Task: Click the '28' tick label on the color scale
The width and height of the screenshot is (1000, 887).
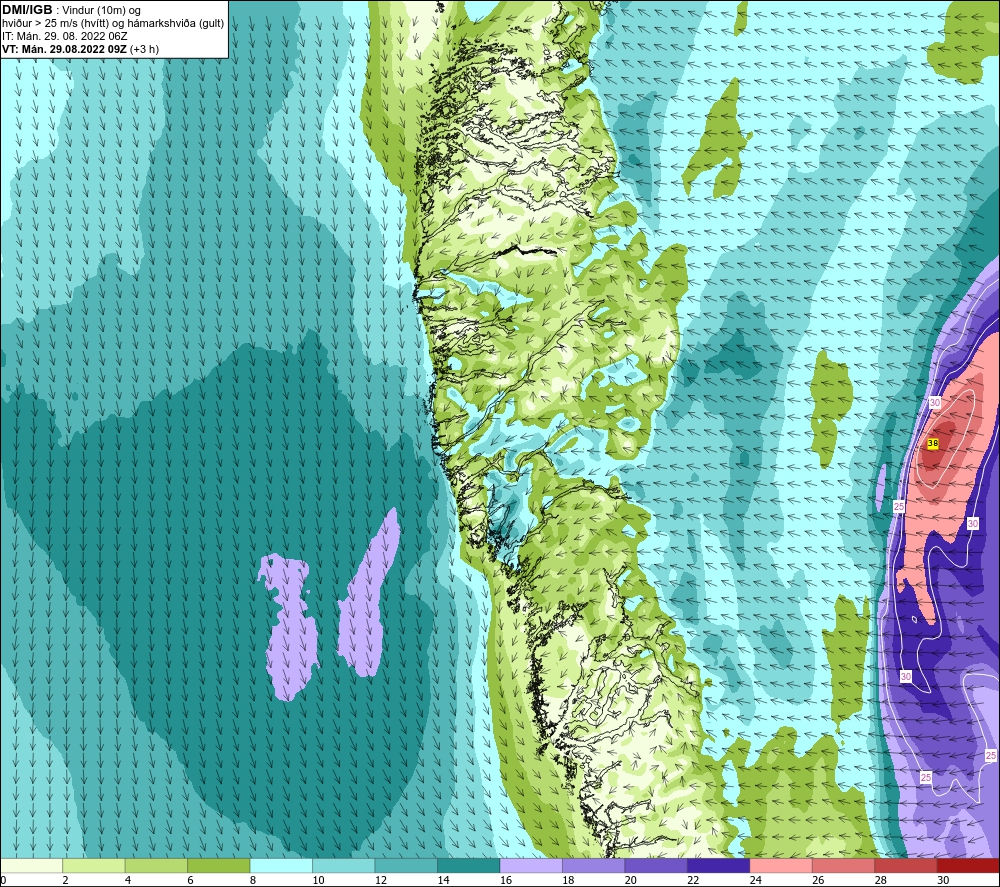Action: (x=881, y=881)
